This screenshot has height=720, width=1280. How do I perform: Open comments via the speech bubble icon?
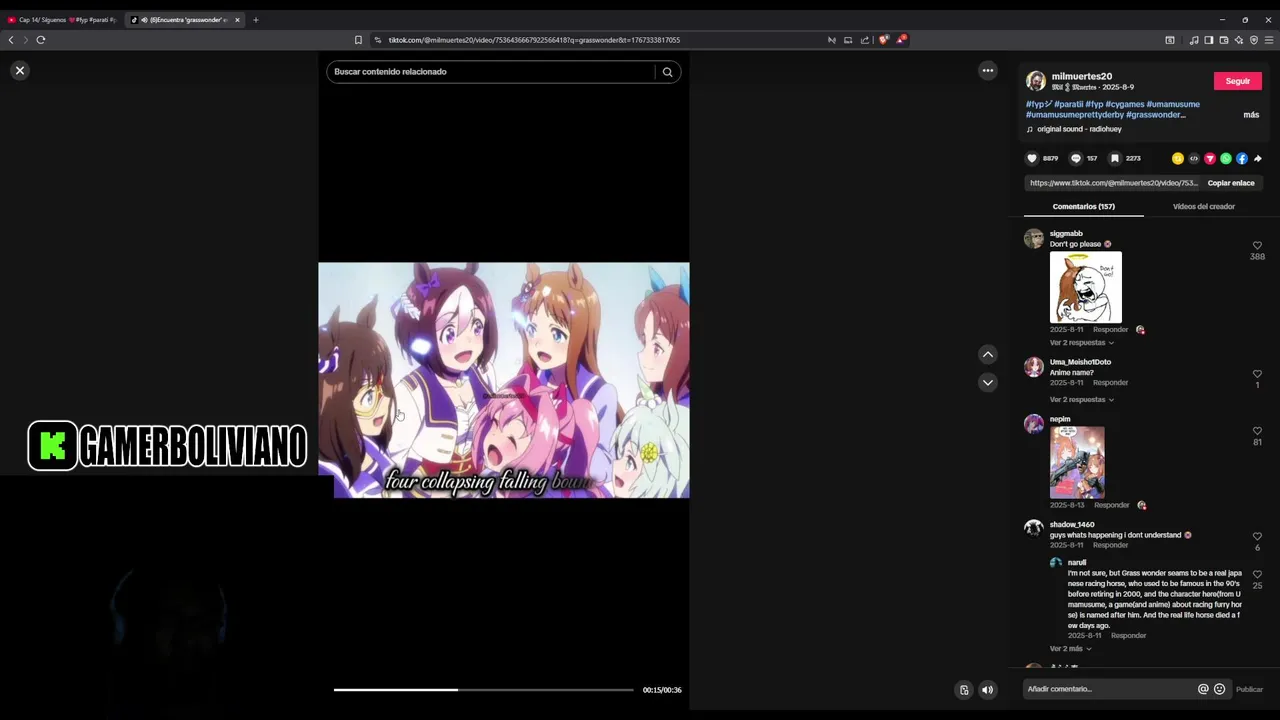point(1076,158)
